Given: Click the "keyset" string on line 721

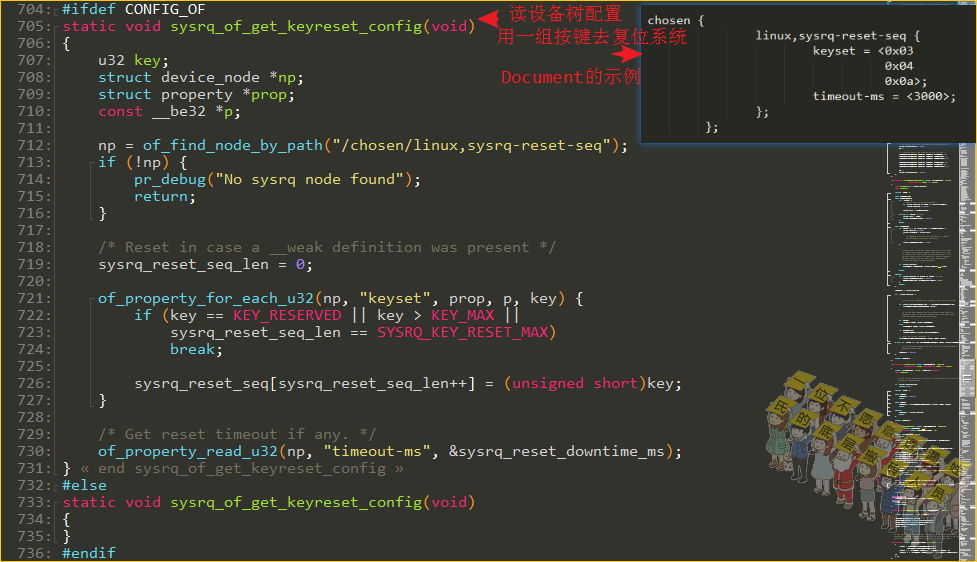Looking at the screenshot, I should (x=395, y=298).
